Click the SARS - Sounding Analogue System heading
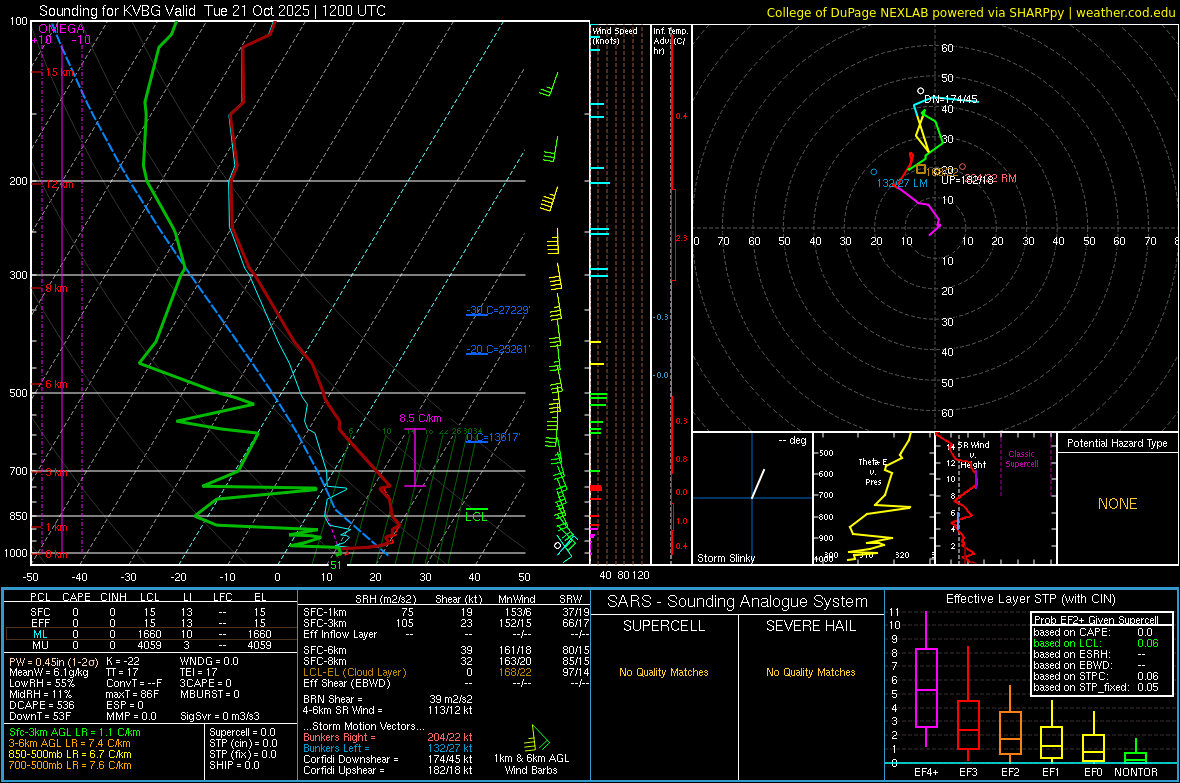Screen dimensions: 1180x783 [738, 602]
